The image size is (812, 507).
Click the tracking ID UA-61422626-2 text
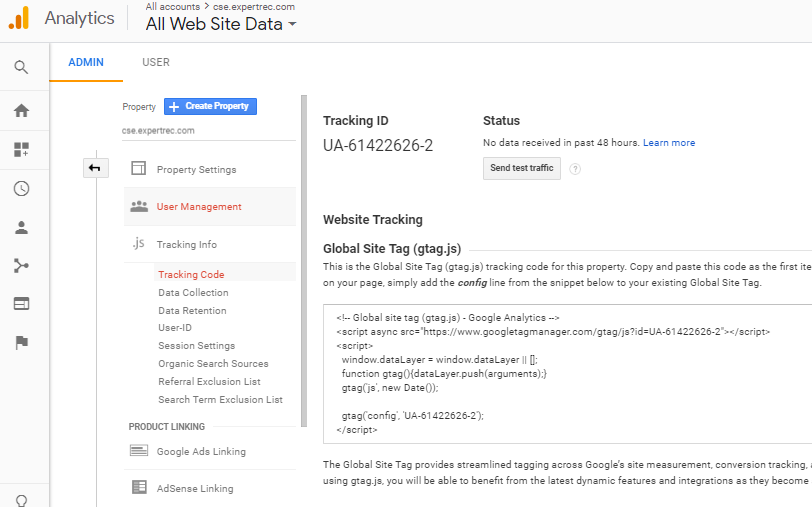378,146
